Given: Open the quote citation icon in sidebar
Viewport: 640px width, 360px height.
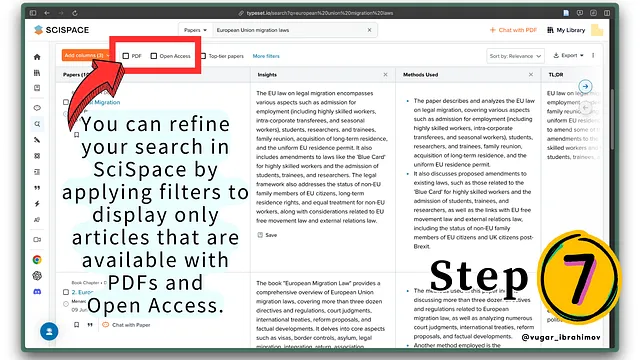Looking at the screenshot, I should click(x=37, y=188).
